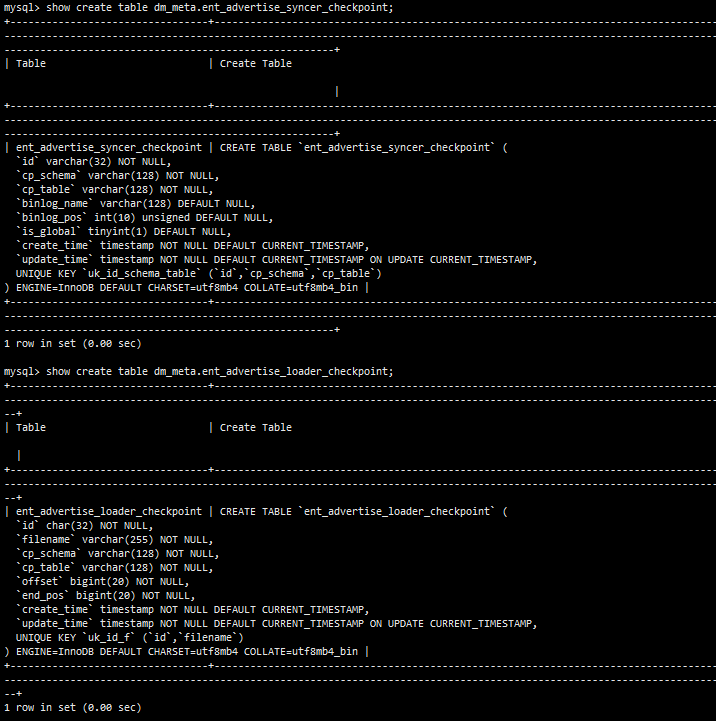
Task: Click the `id` char(32) NOT NULL line
Action: click(x=84, y=525)
